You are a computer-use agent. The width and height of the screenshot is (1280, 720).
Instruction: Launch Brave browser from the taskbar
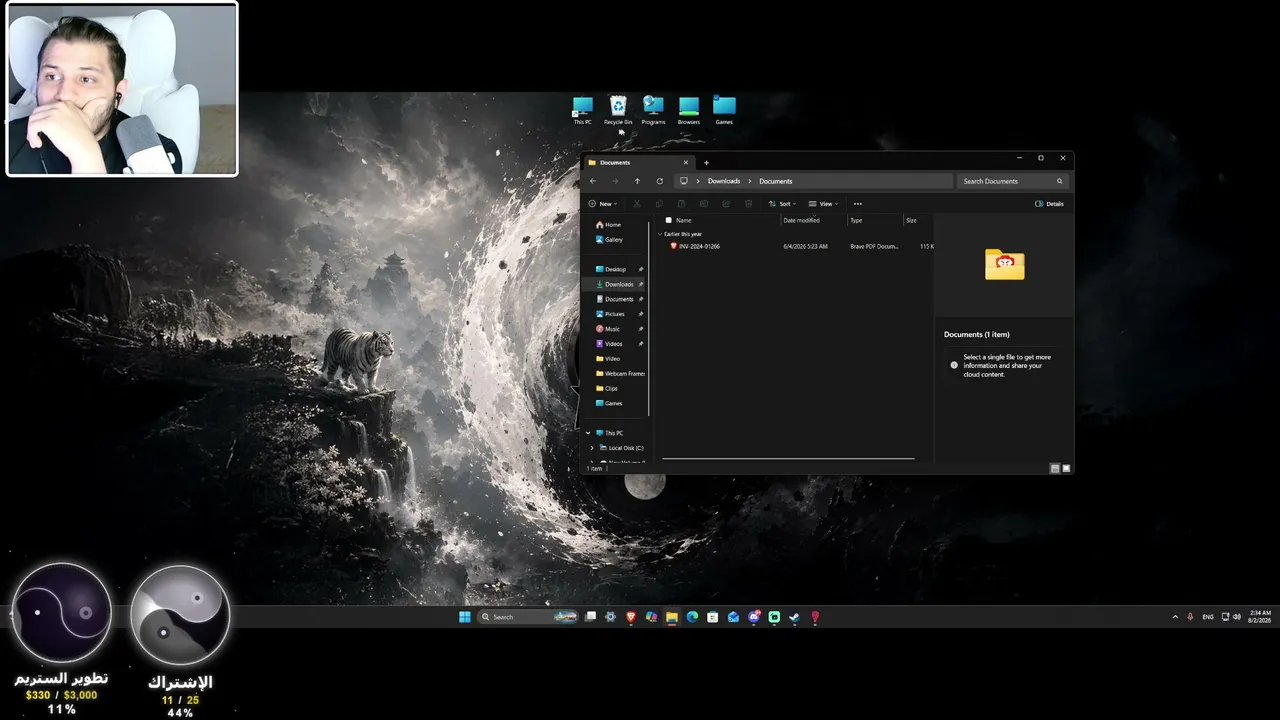(x=631, y=617)
